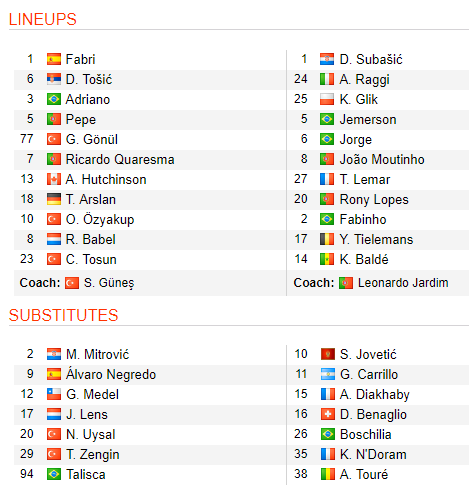Click the SUBSTITUTES section heading

(63, 315)
